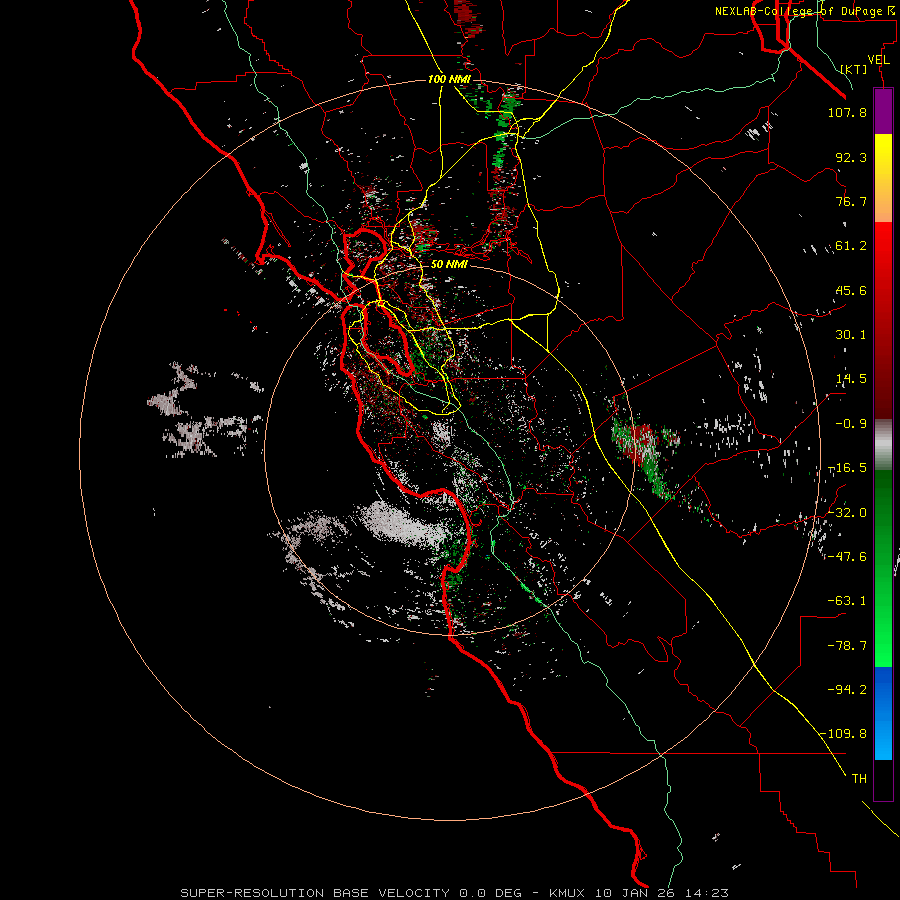
Task: Click the 14.5 velocity scale value
Action: click(x=851, y=379)
